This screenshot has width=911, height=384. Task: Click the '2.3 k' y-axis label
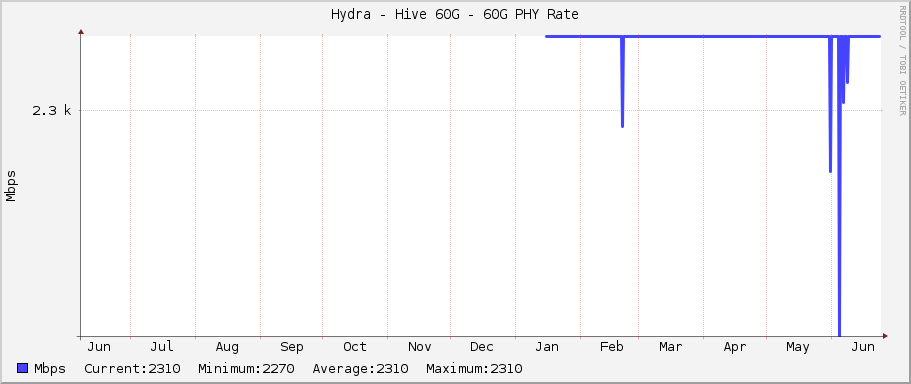(x=52, y=110)
